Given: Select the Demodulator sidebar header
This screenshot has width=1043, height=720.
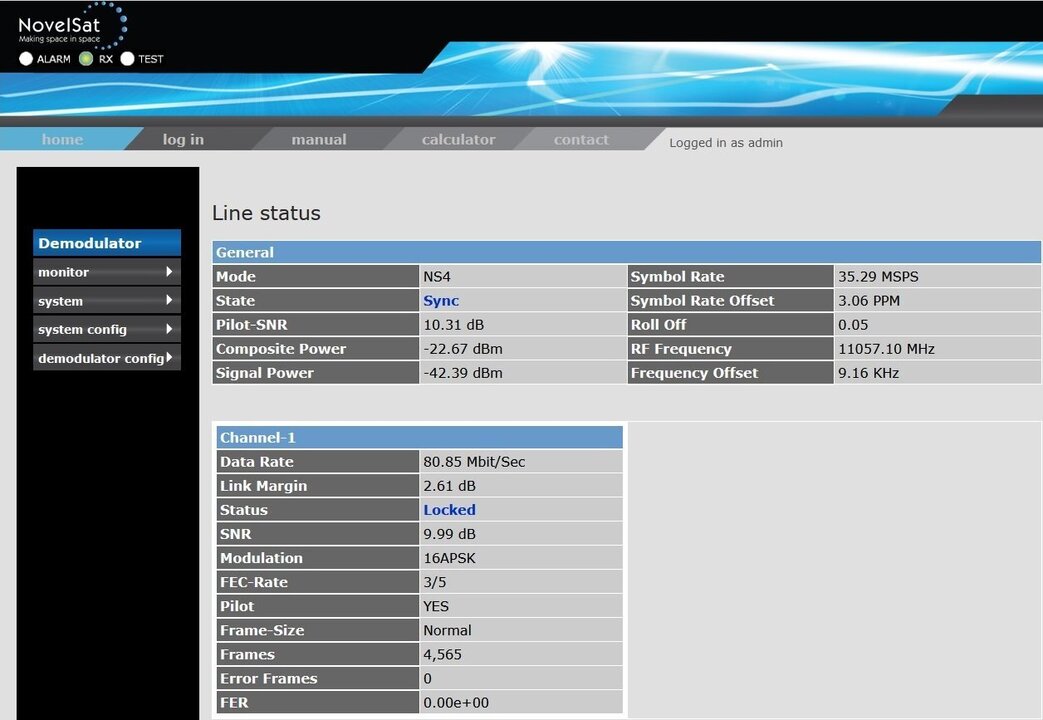Looking at the screenshot, I should 106,243.
